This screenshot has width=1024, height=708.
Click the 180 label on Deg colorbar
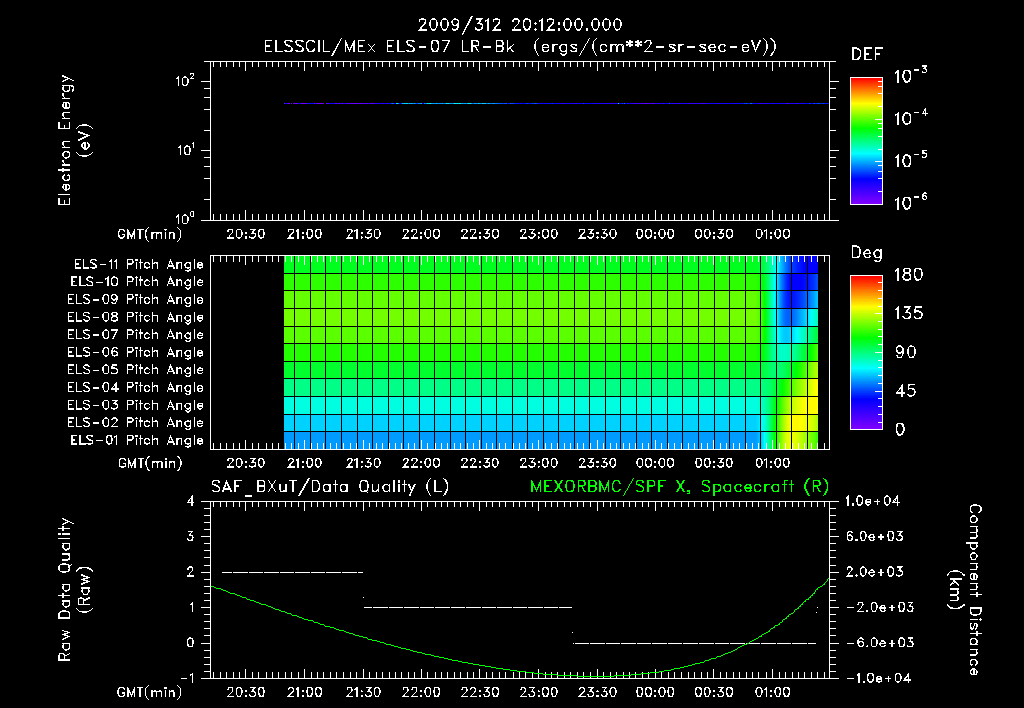(909, 275)
